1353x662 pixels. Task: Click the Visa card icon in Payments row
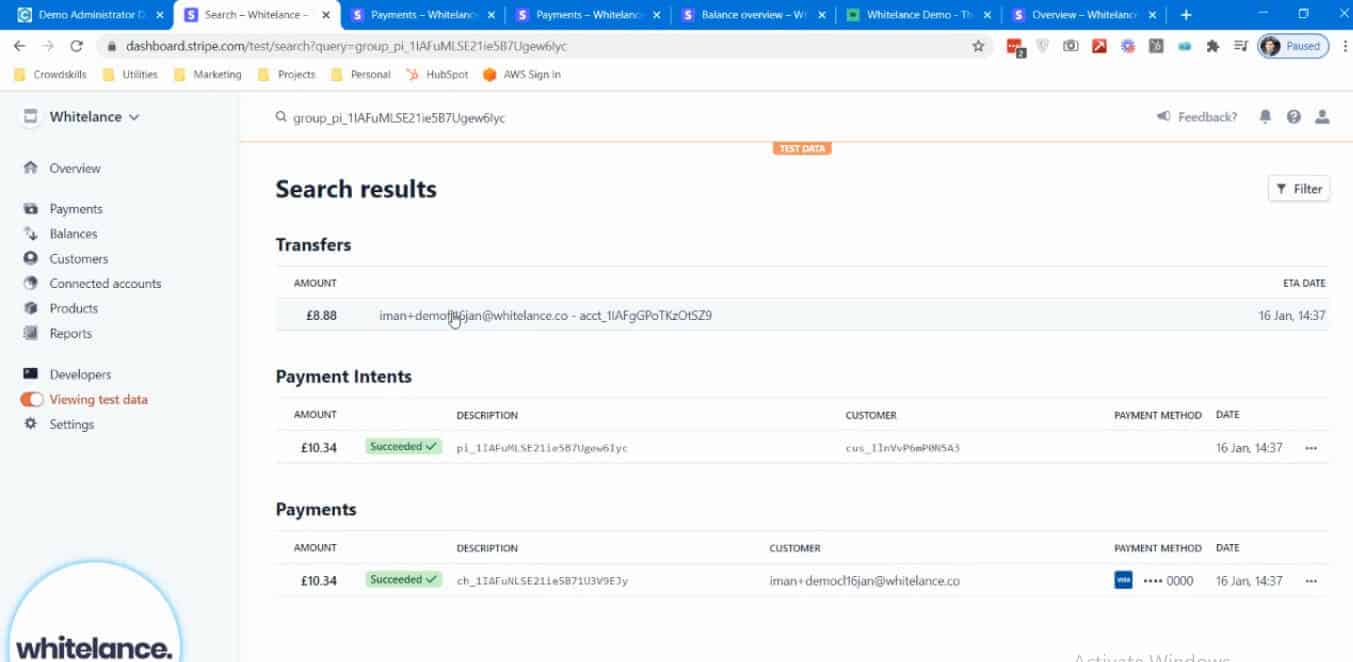1123,580
